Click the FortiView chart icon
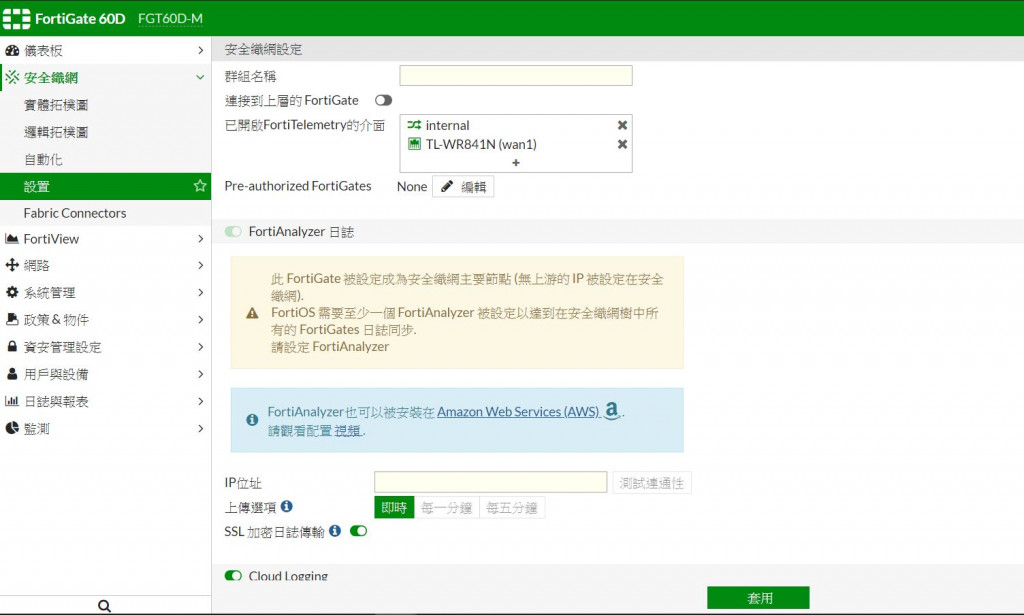Viewport: 1024px width, 615px height. click(x=12, y=239)
